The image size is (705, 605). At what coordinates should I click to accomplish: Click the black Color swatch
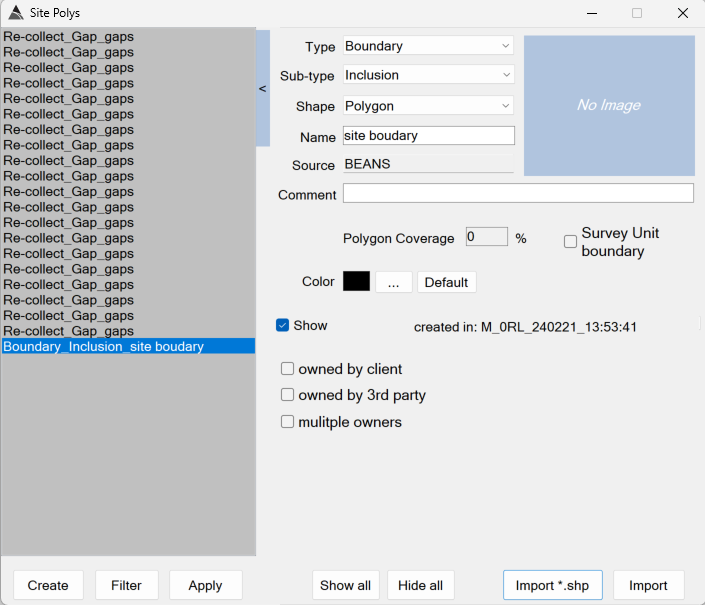pos(356,281)
